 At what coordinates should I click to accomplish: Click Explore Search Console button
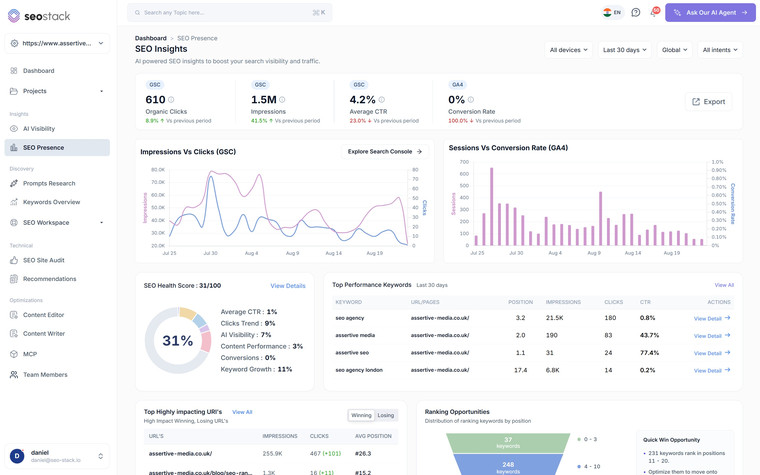[385, 152]
